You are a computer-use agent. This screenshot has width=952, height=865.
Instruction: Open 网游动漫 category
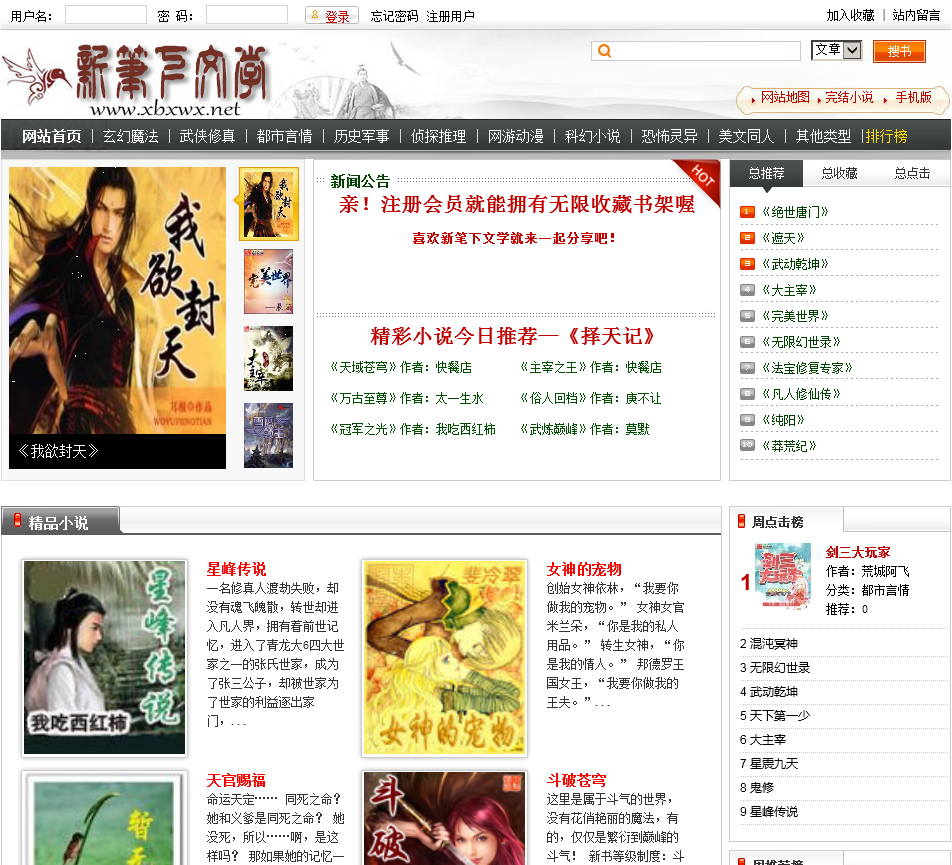click(x=515, y=136)
